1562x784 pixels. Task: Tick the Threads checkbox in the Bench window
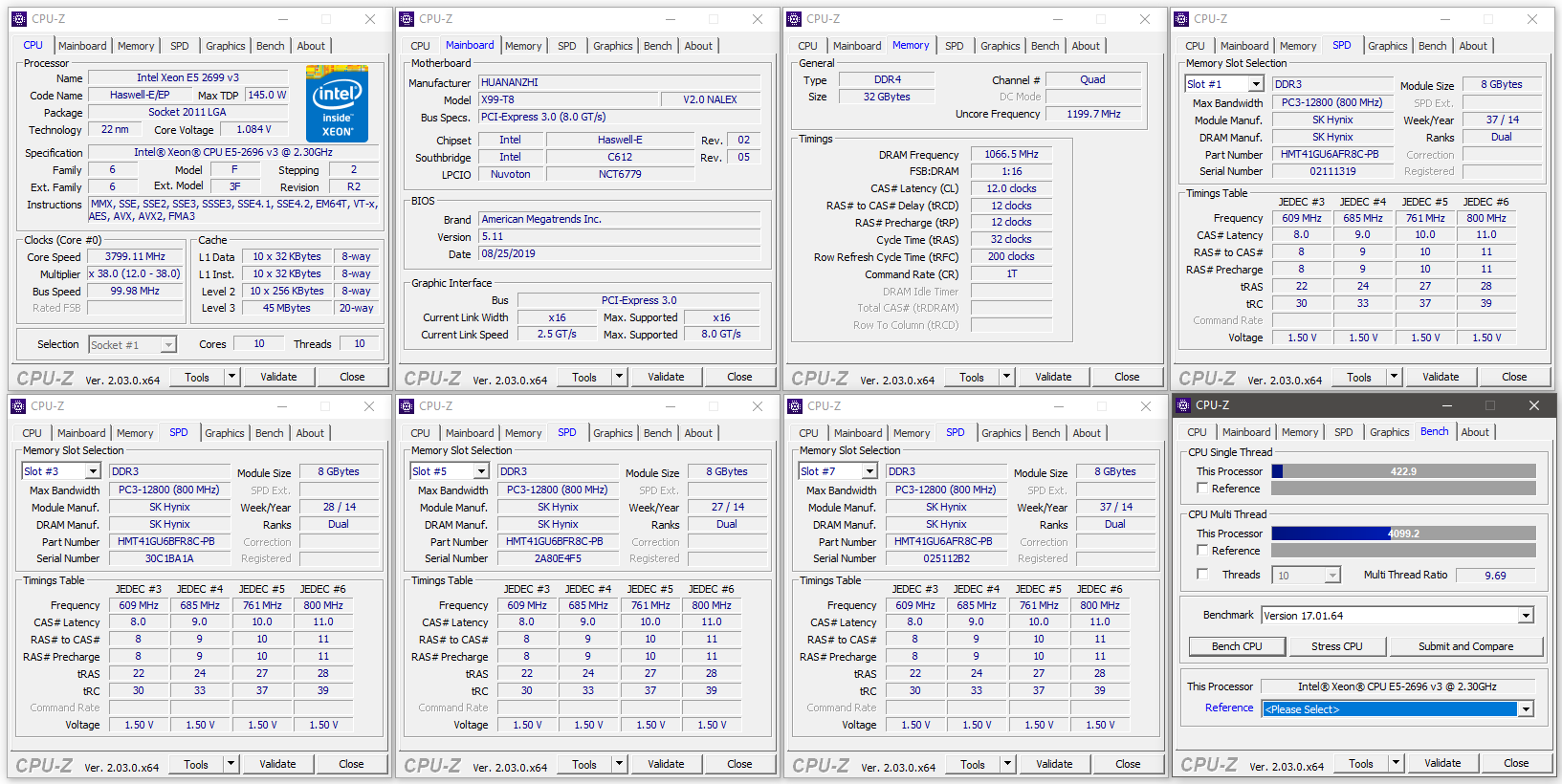click(1202, 575)
